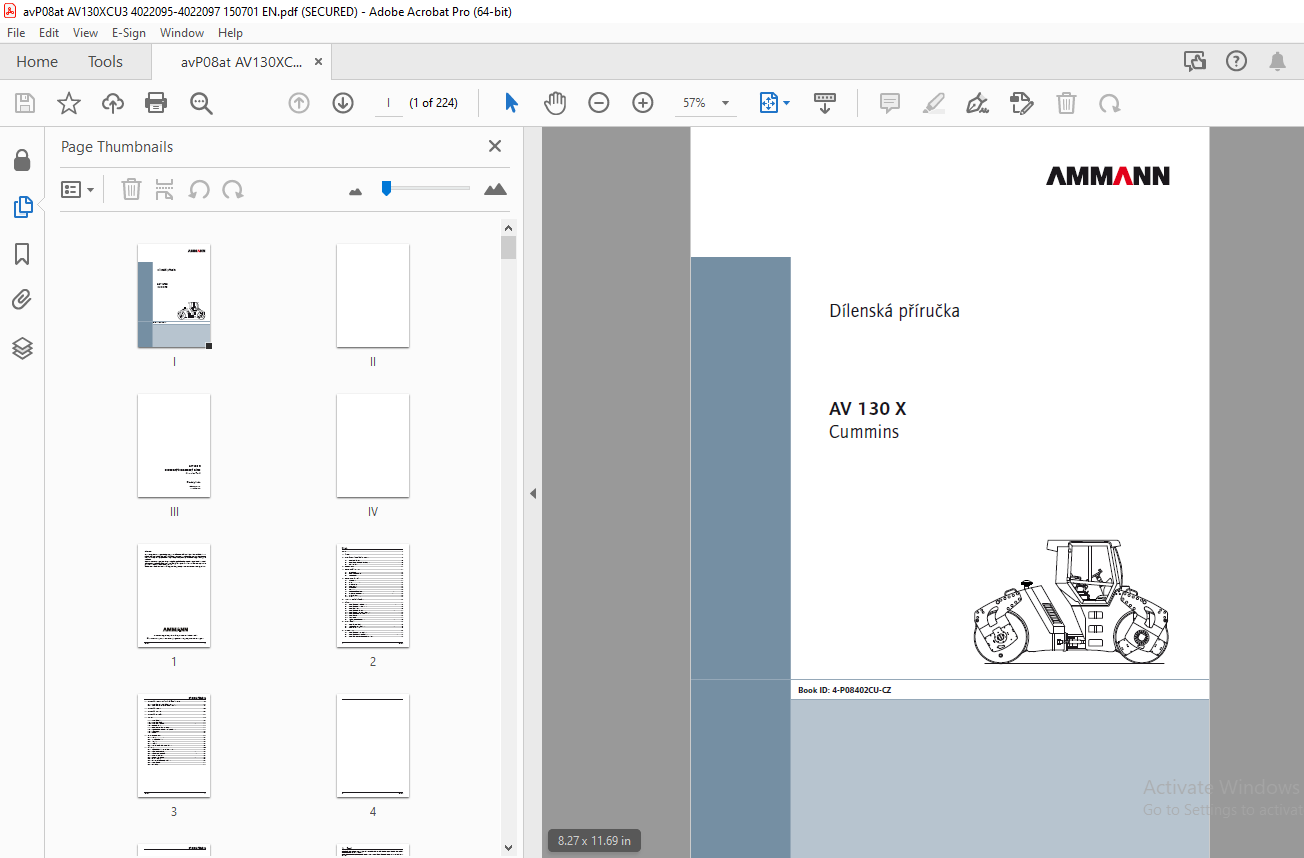Rotate thumbnails counterclockwise
1304x858 pixels.
click(x=199, y=189)
